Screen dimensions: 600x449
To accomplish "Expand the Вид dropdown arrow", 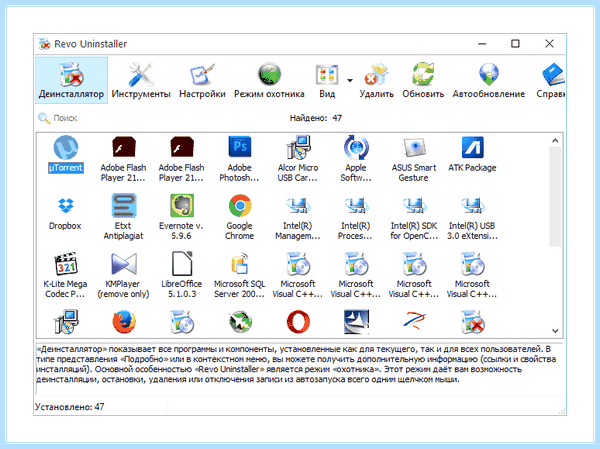I will point(350,80).
